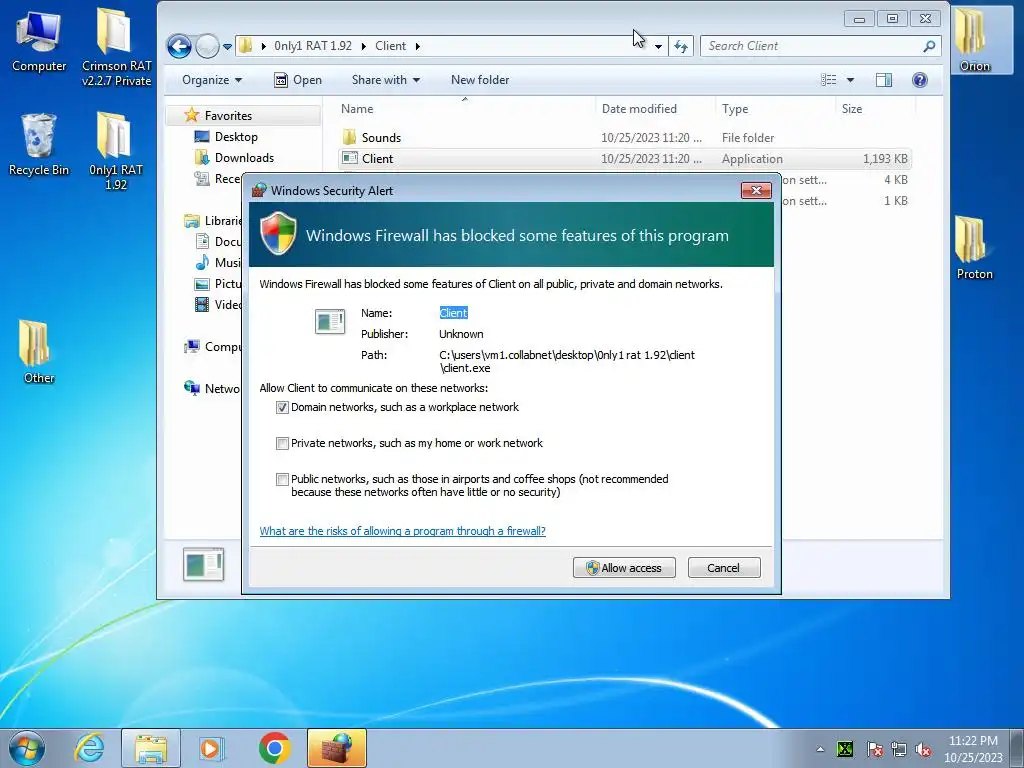
Task: Open the recent pages dropdown arrow
Action: point(227,46)
